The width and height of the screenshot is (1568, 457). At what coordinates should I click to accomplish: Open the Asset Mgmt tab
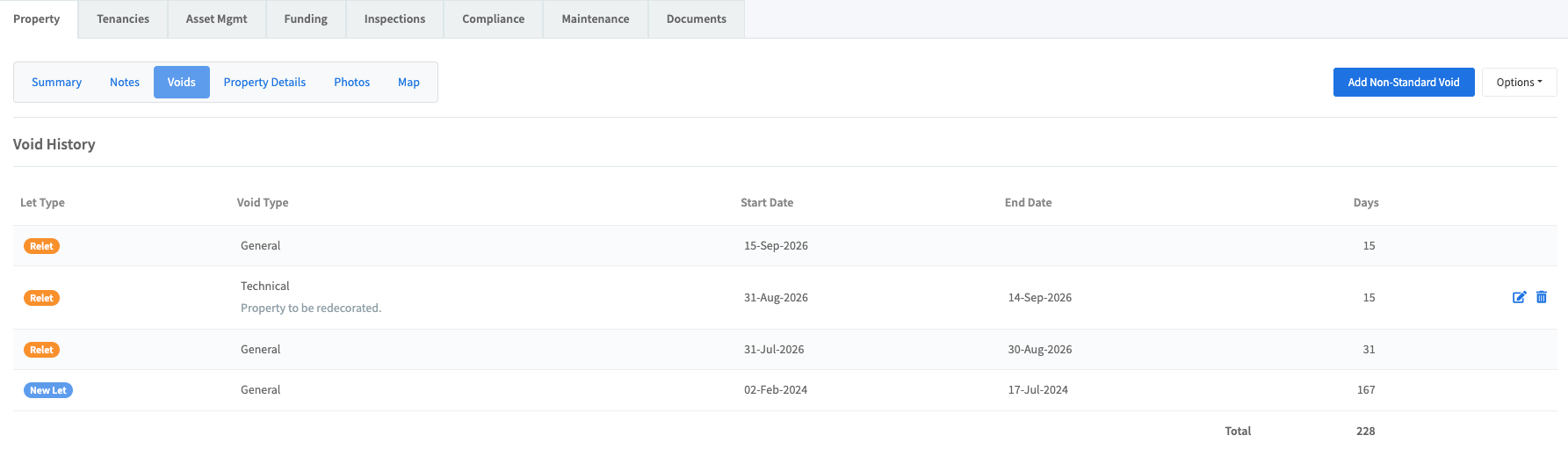point(216,18)
